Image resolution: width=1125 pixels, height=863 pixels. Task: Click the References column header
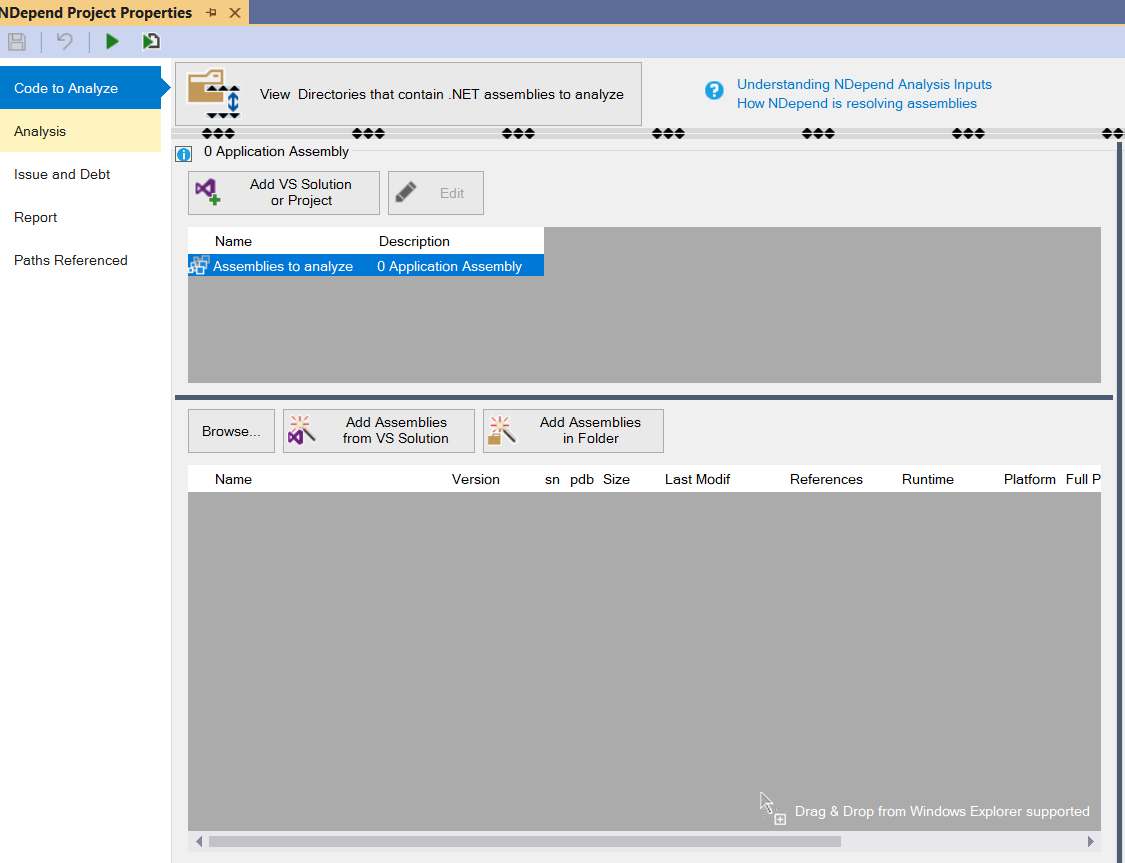(x=826, y=479)
